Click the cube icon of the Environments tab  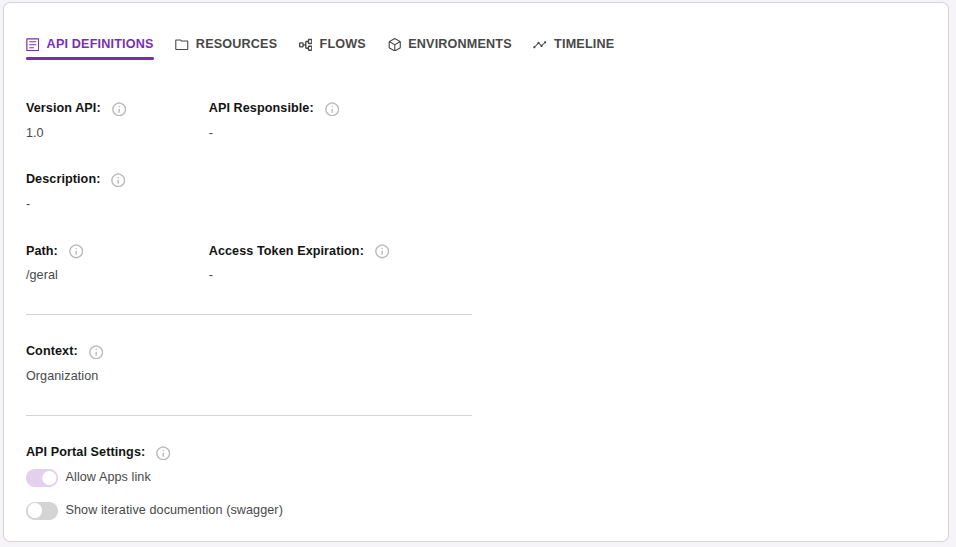click(x=395, y=45)
